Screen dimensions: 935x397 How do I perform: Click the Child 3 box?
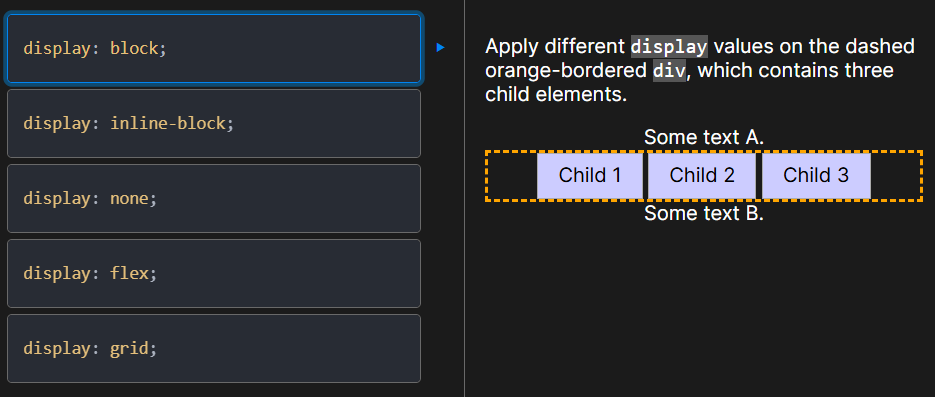(816, 176)
